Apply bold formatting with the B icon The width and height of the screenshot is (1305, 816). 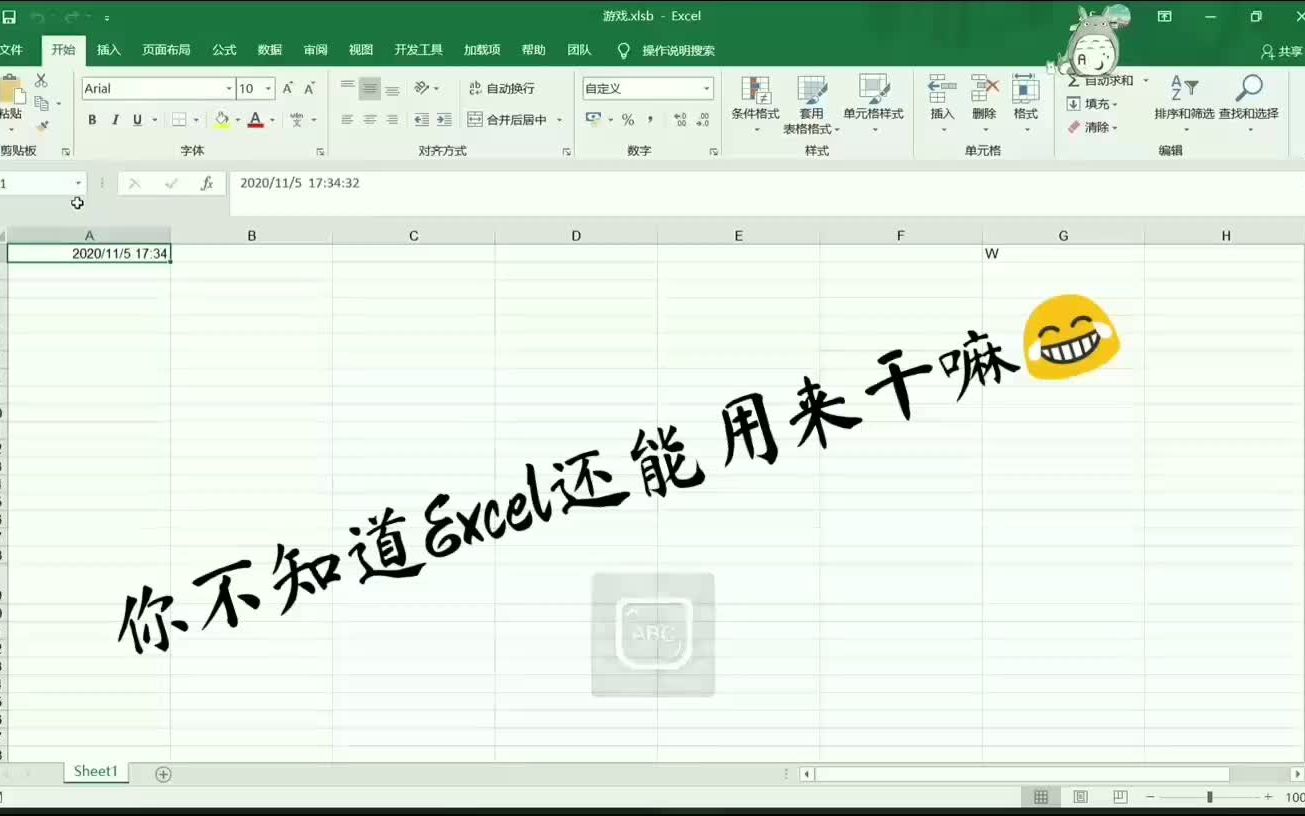pyautogui.click(x=91, y=119)
